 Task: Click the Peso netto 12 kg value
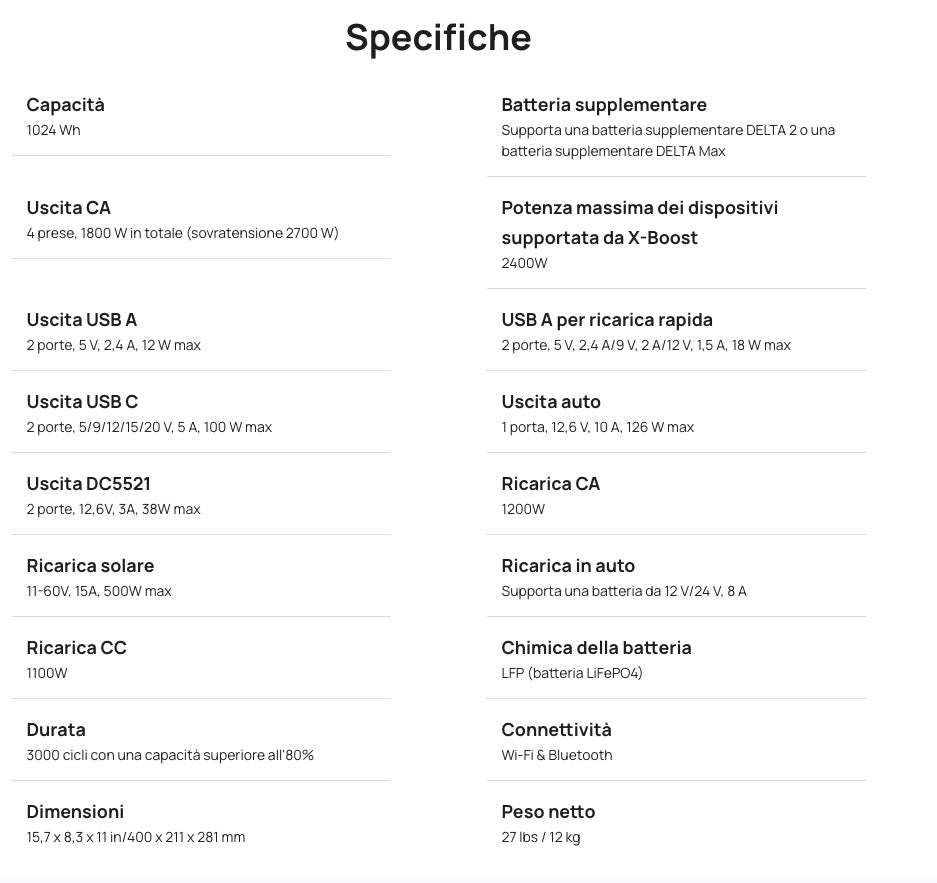541,838
